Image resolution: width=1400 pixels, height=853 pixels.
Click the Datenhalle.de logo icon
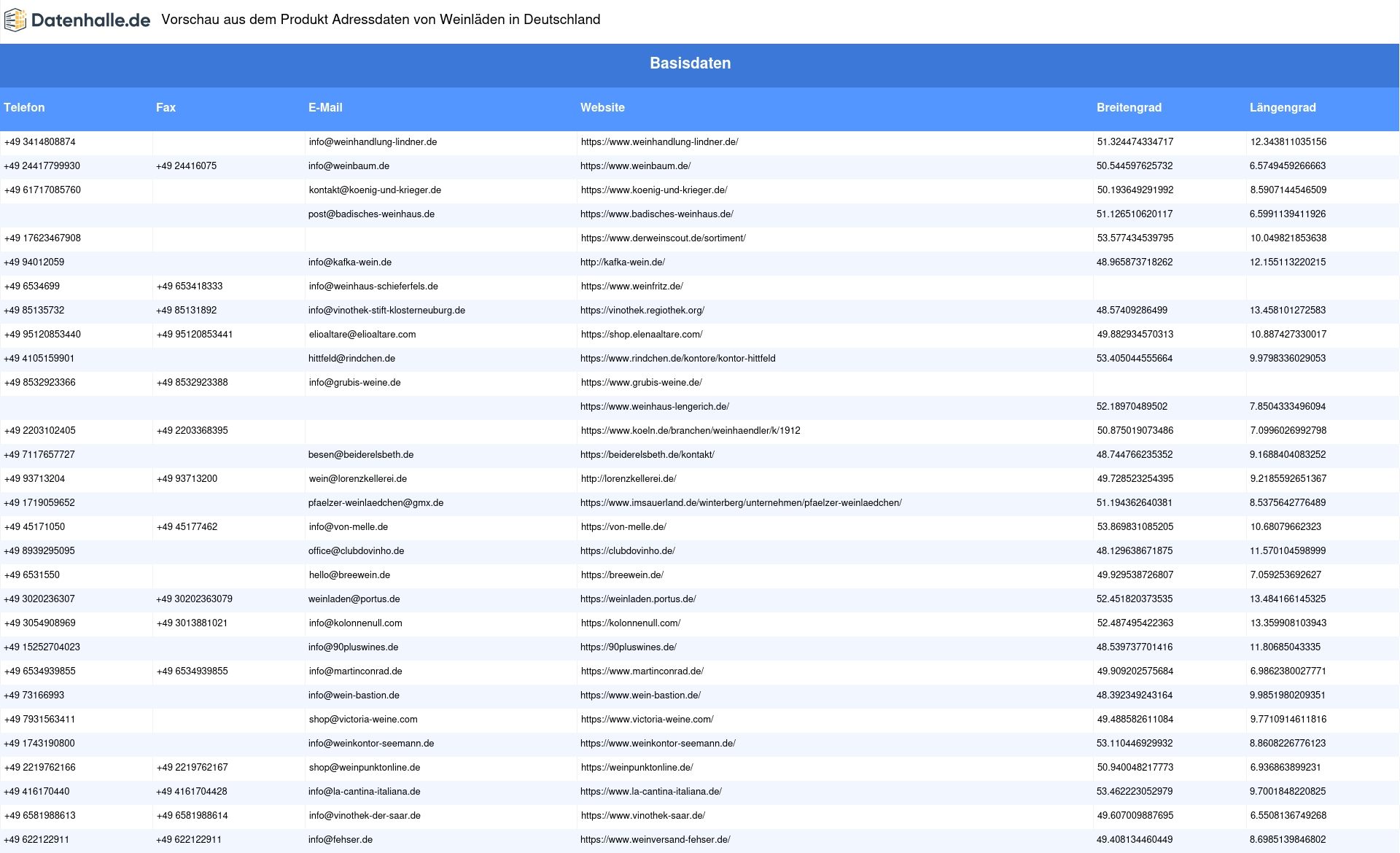click(x=15, y=20)
